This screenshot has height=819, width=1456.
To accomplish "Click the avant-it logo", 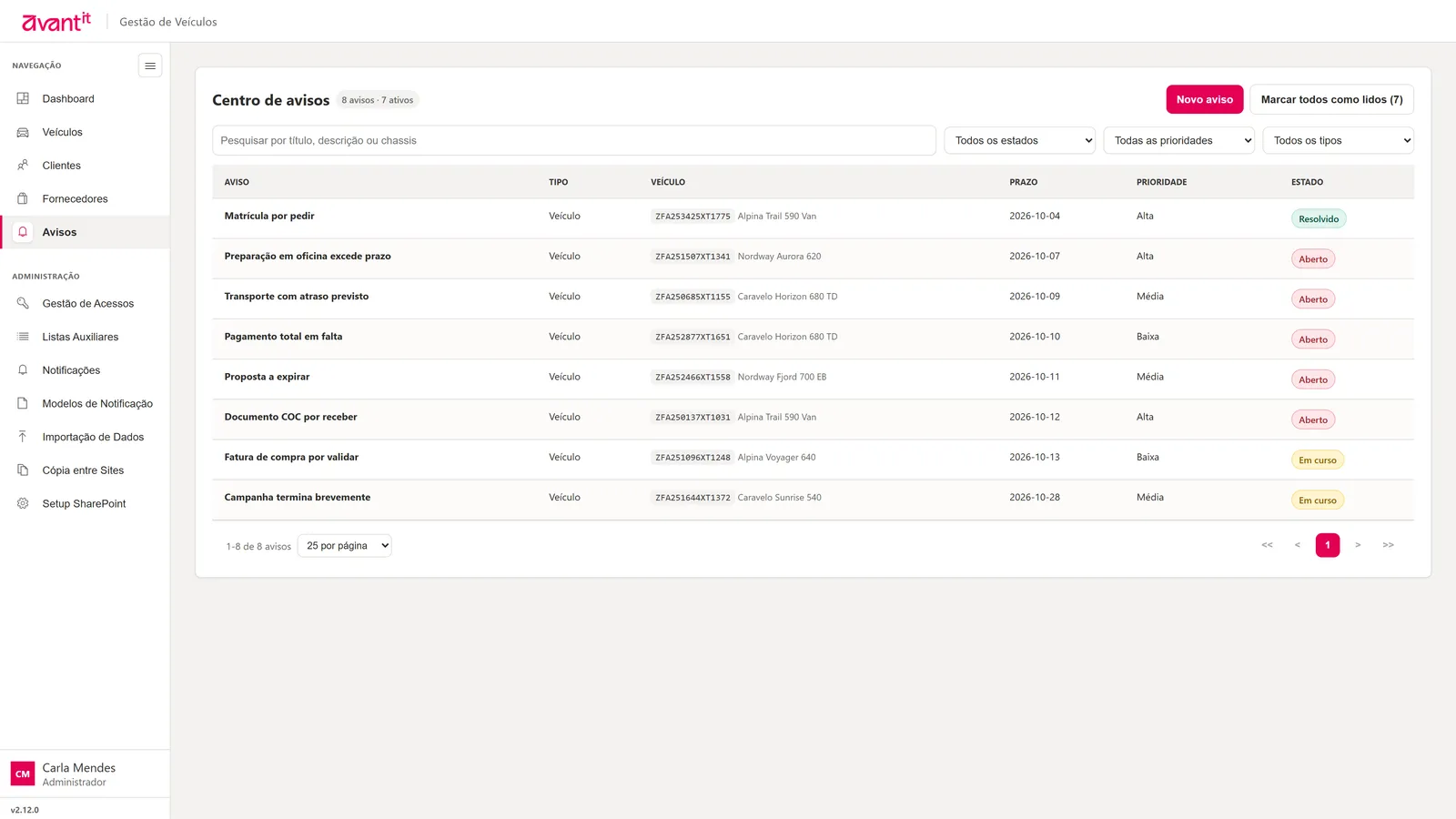I will (x=56, y=21).
